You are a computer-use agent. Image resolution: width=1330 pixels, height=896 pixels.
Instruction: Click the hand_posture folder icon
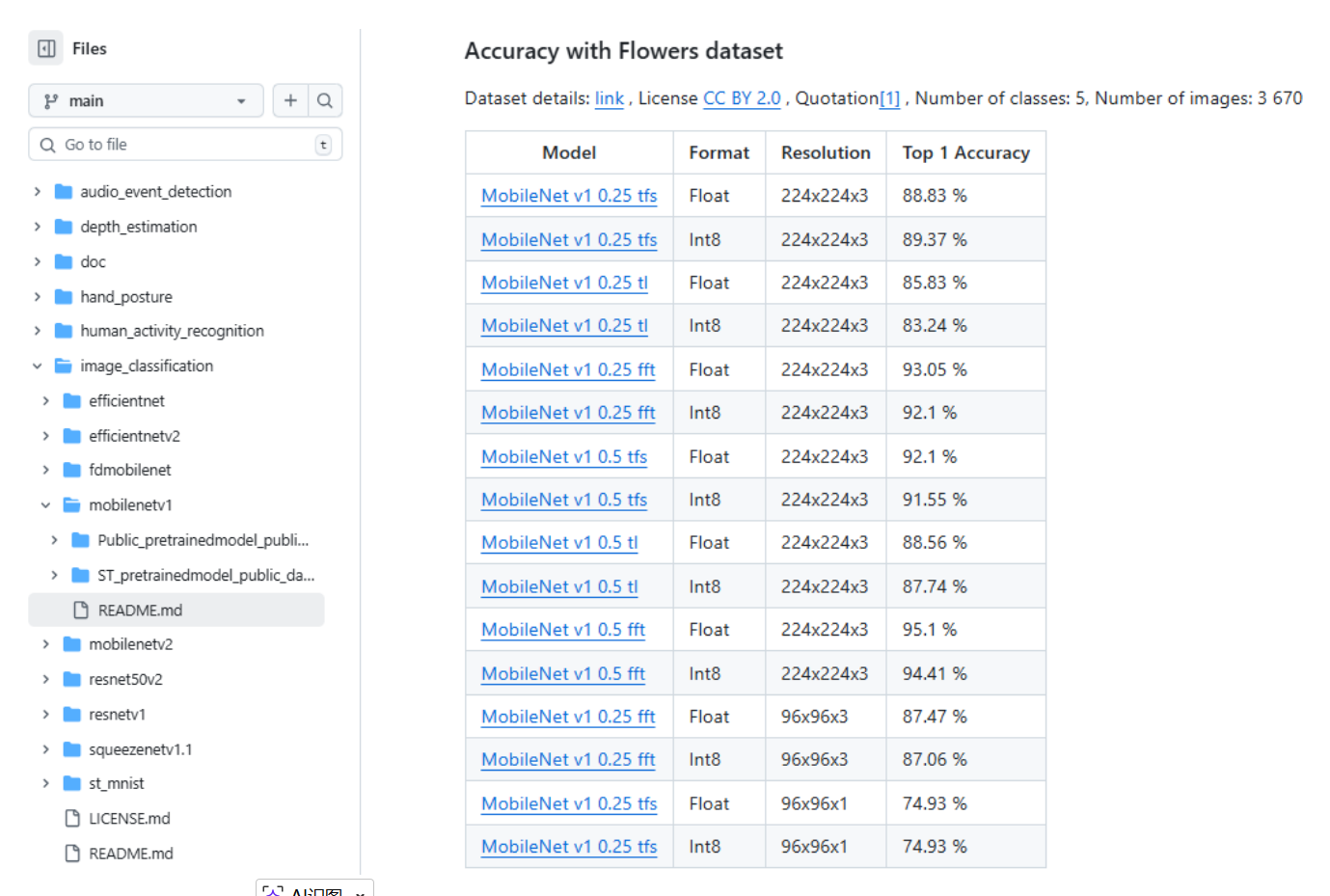click(x=64, y=297)
